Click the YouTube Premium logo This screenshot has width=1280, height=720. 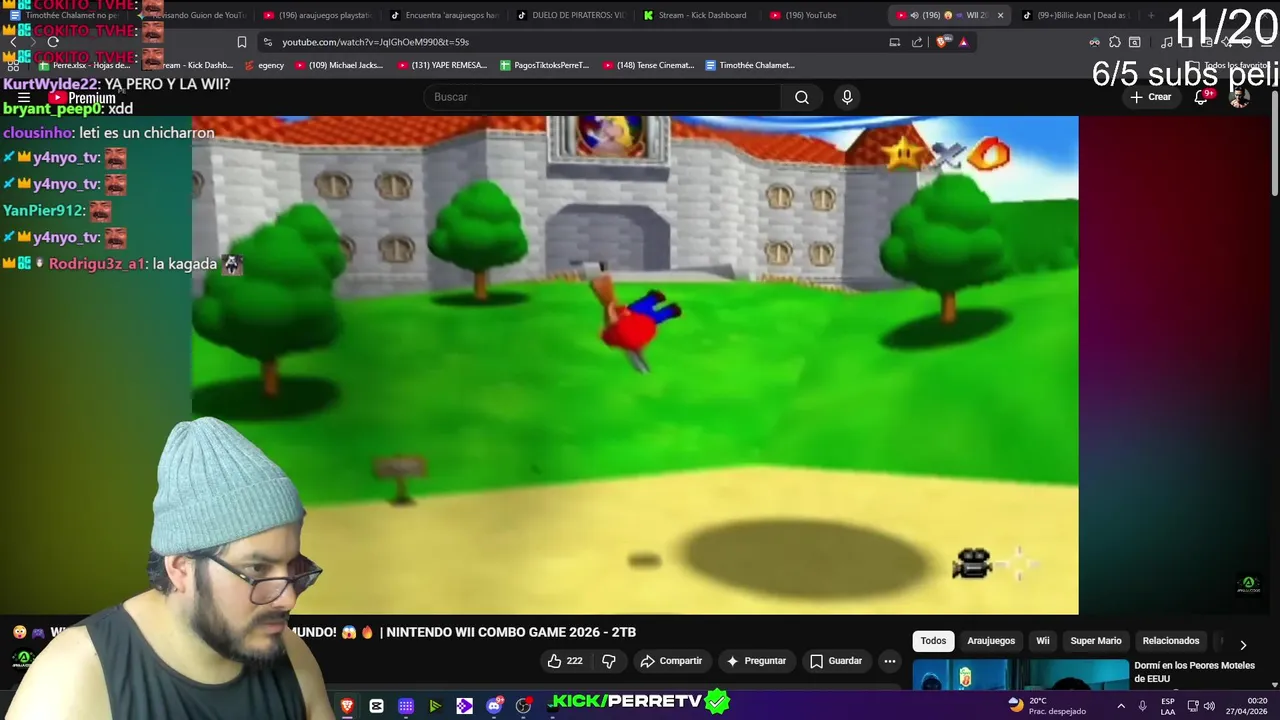click(x=82, y=98)
